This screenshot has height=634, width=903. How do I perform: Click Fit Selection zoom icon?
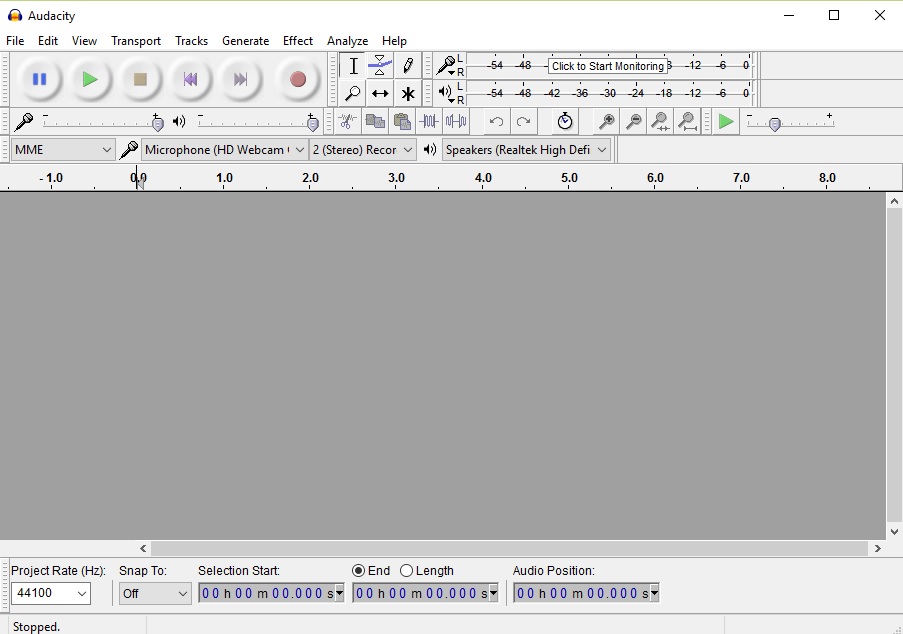coord(661,122)
